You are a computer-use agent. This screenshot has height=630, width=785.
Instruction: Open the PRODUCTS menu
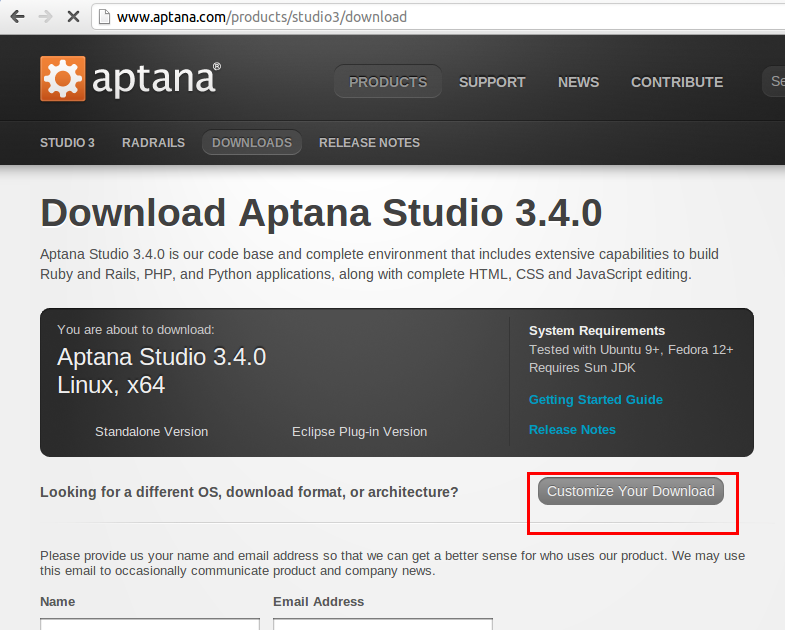point(388,82)
